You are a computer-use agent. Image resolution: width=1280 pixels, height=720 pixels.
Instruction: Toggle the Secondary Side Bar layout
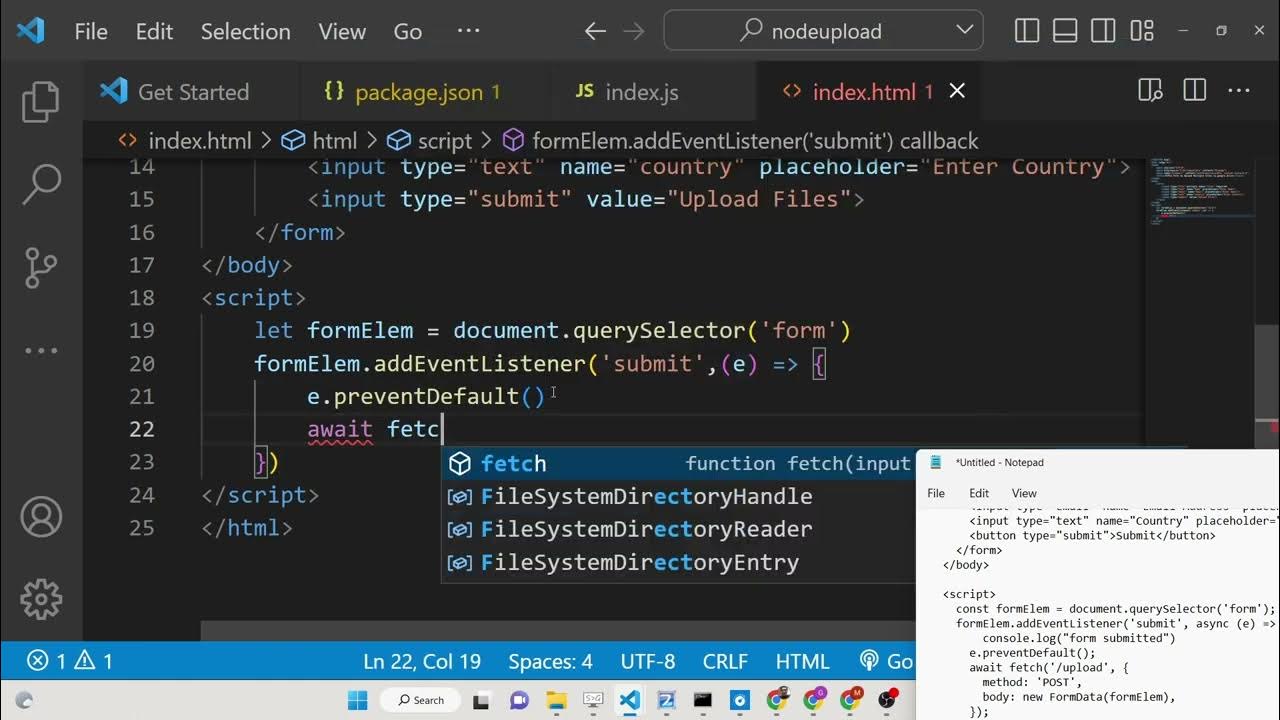click(1103, 31)
